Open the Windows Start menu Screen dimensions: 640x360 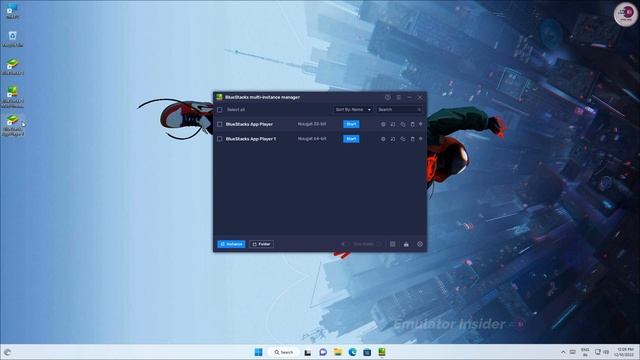(258, 352)
